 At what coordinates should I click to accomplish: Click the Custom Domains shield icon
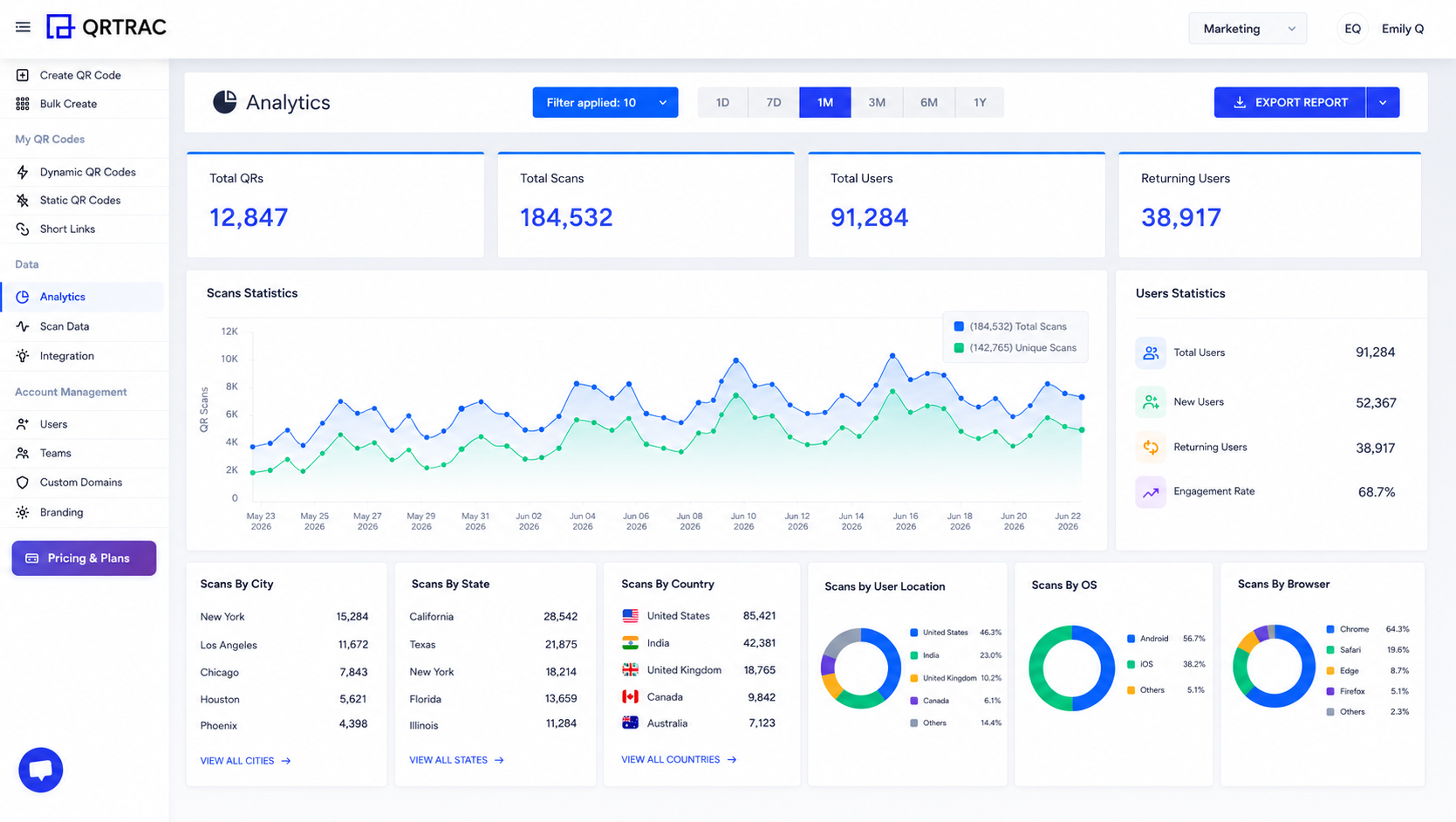pos(23,483)
